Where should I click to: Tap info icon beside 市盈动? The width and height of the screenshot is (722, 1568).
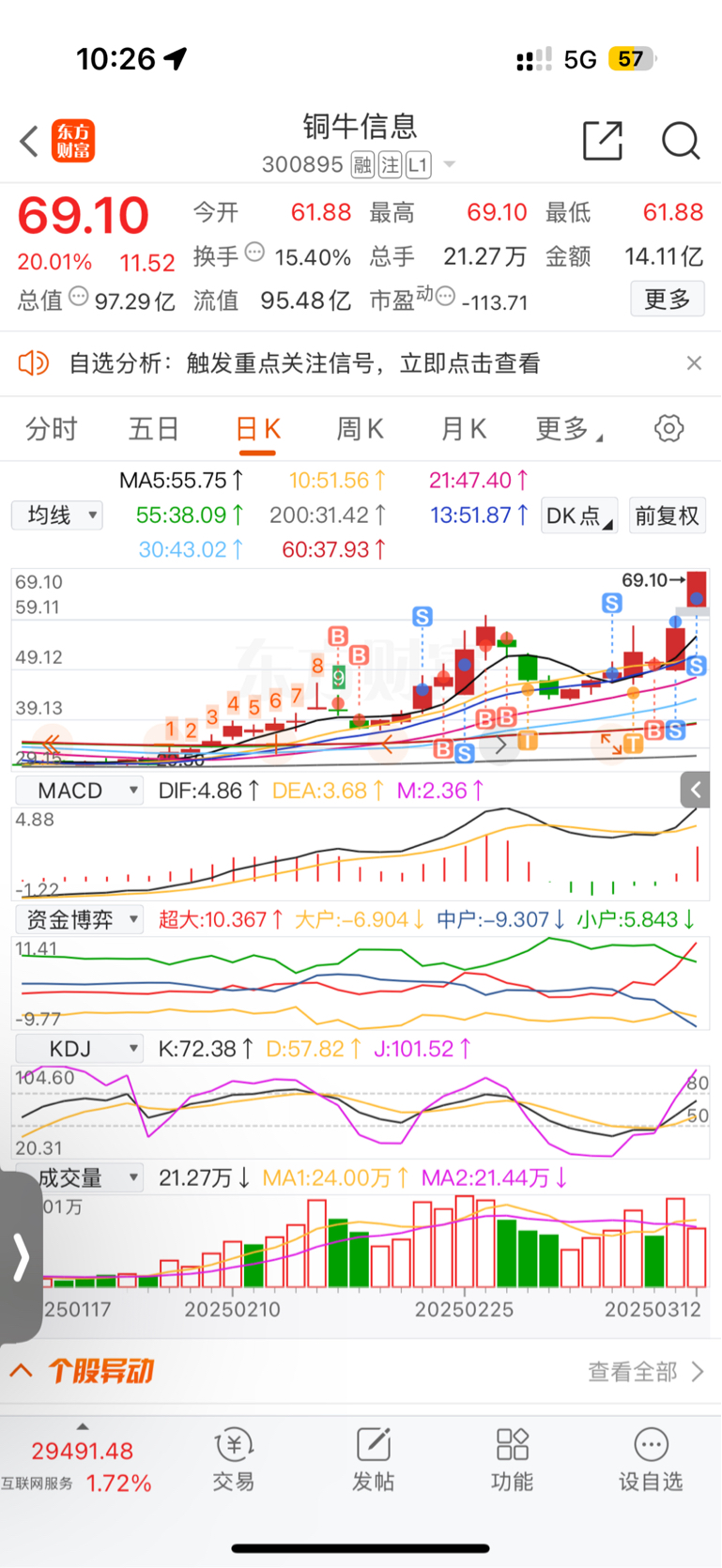[x=445, y=297]
